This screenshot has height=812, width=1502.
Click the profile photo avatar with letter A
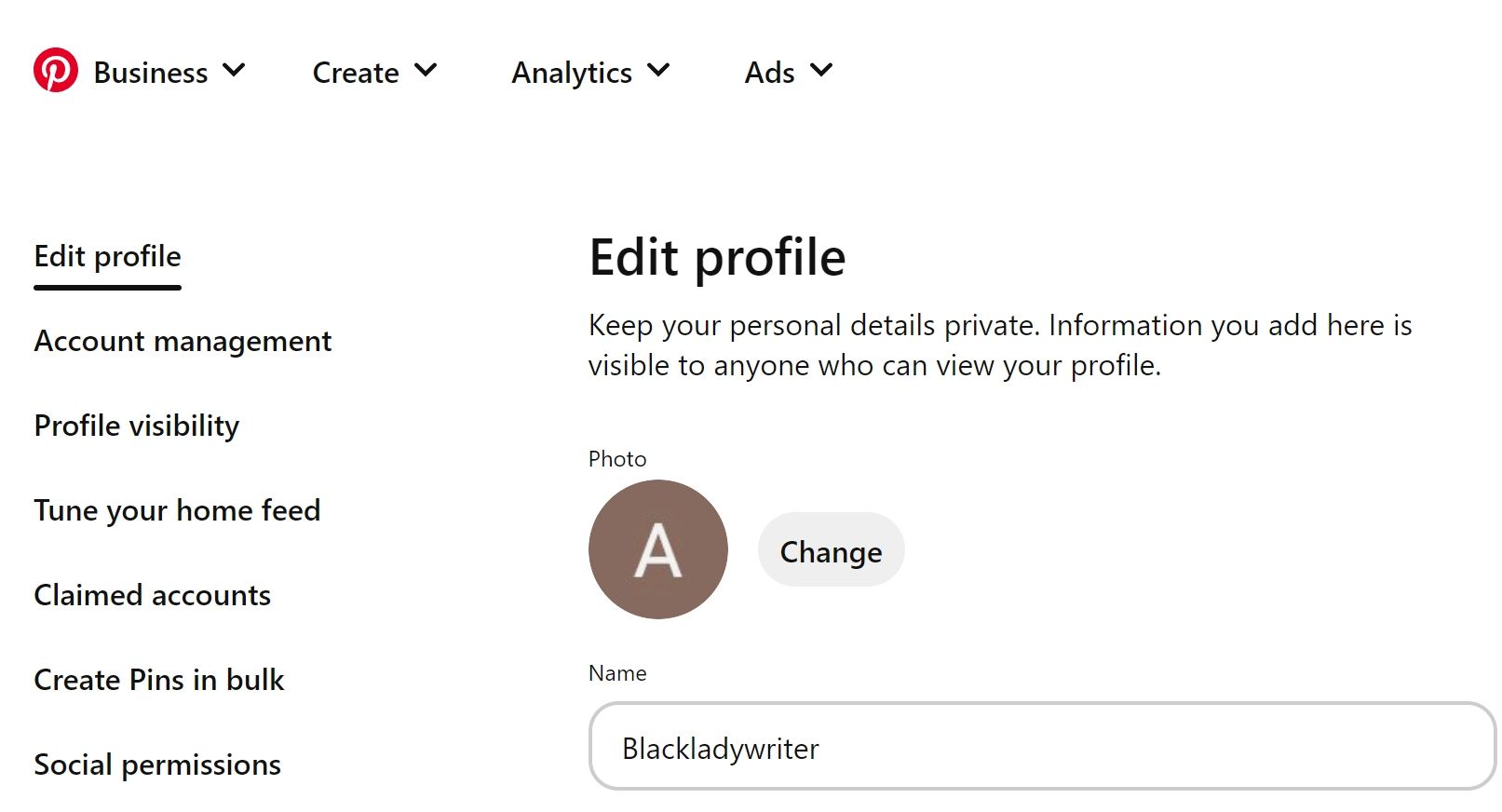pos(658,549)
